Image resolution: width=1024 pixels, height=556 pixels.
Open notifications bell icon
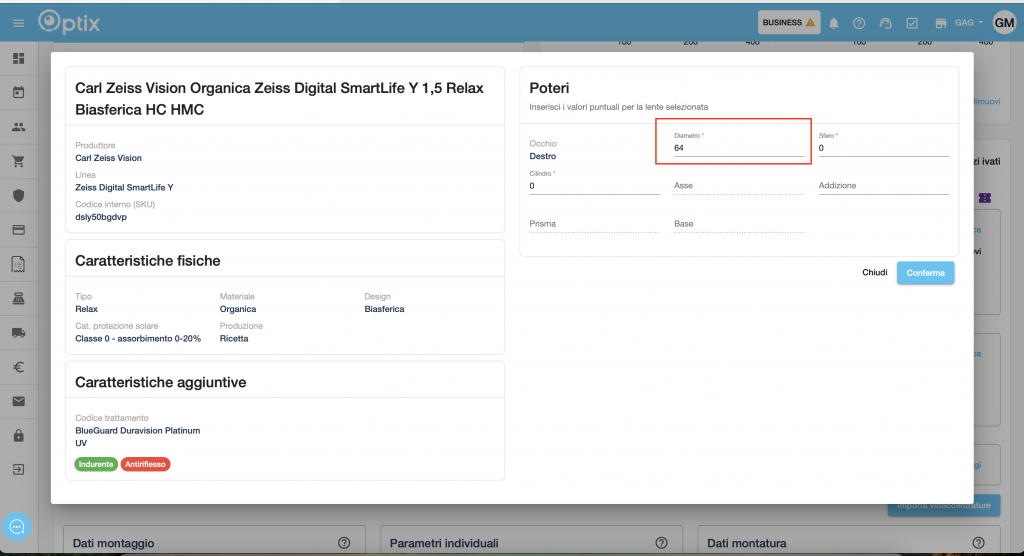[x=834, y=23]
